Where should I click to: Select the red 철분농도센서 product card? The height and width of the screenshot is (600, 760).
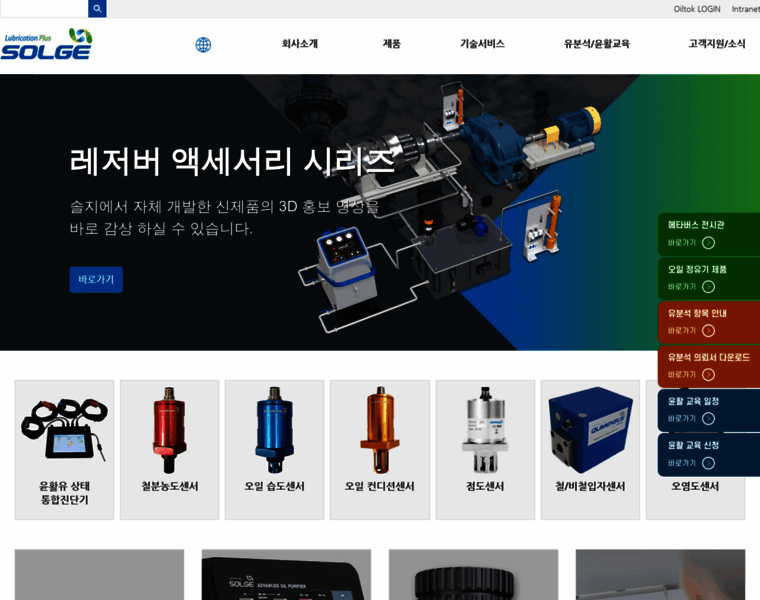(170, 450)
